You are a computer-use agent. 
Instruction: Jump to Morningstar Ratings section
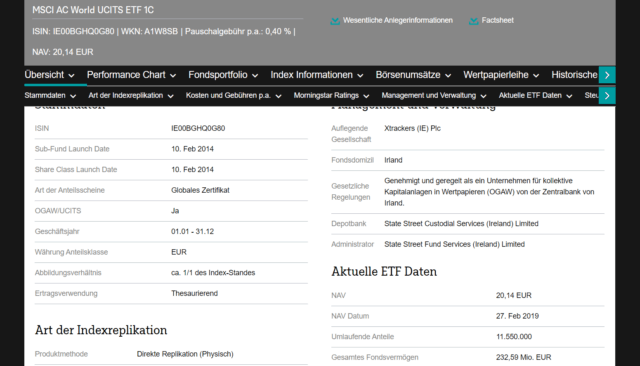point(326,95)
